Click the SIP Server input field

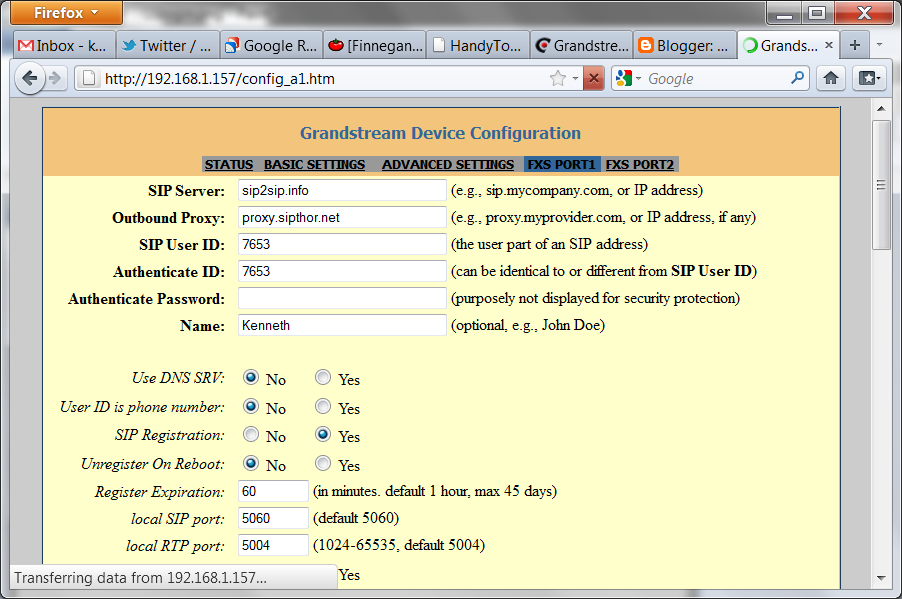pyautogui.click(x=342, y=190)
